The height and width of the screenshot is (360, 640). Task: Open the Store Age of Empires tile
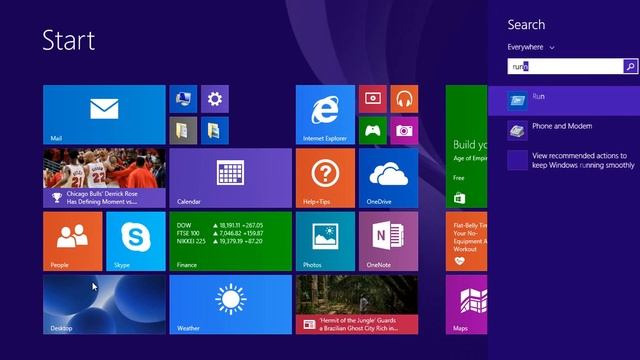point(467,147)
